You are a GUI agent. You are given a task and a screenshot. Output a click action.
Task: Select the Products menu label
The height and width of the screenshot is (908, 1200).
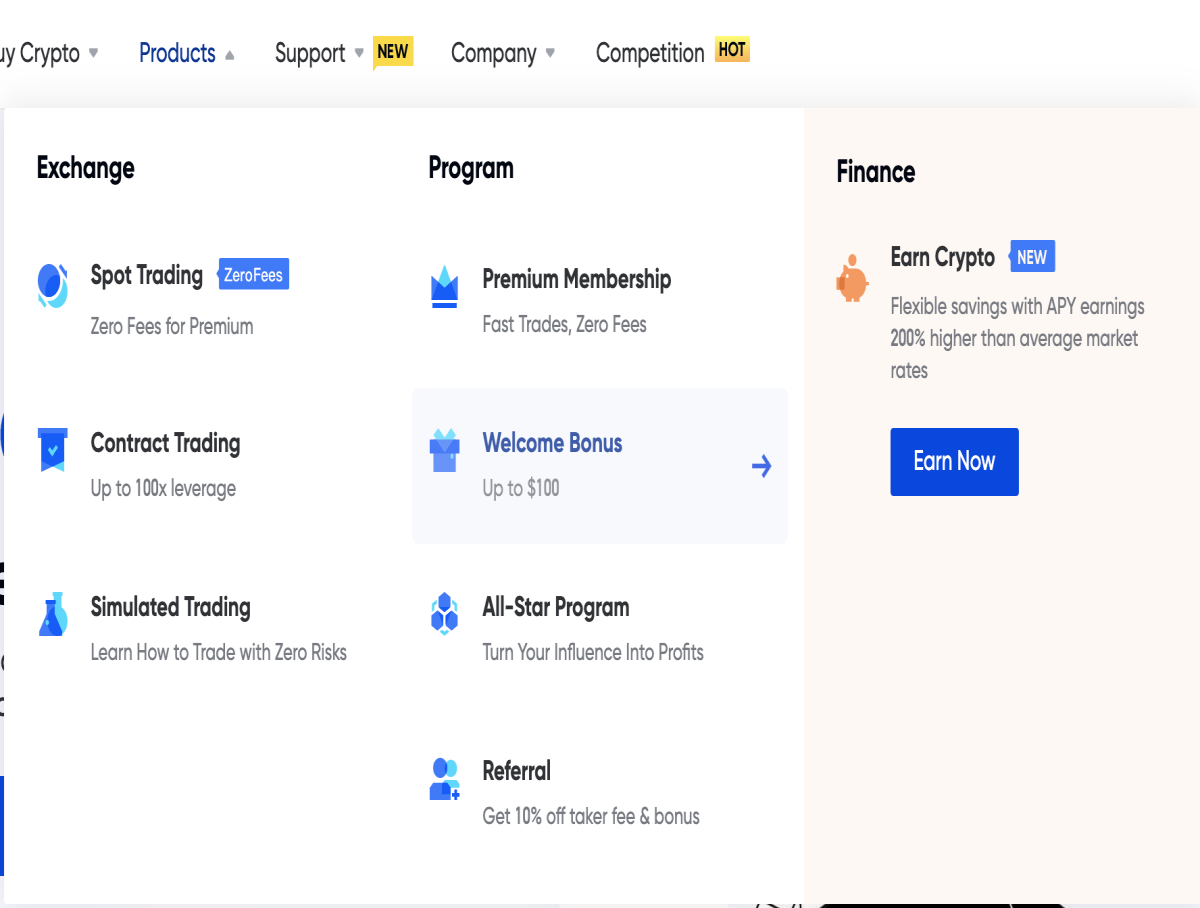pyautogui.click(x=177, y=53)
